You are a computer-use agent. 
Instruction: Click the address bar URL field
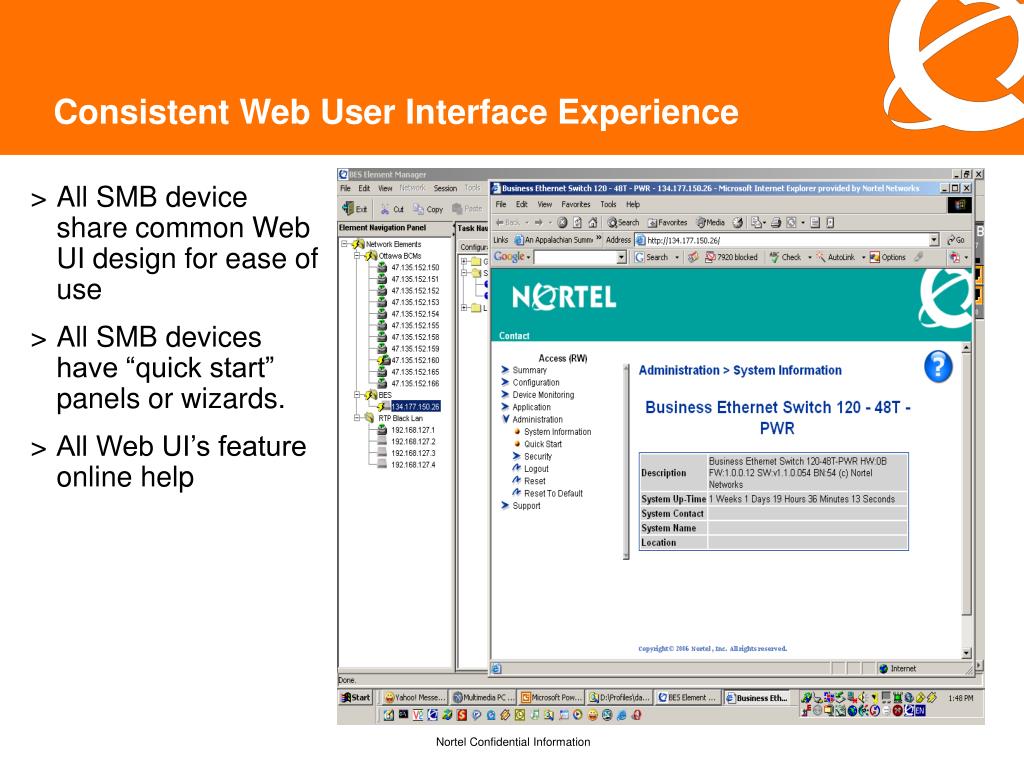tap(782, 240)
